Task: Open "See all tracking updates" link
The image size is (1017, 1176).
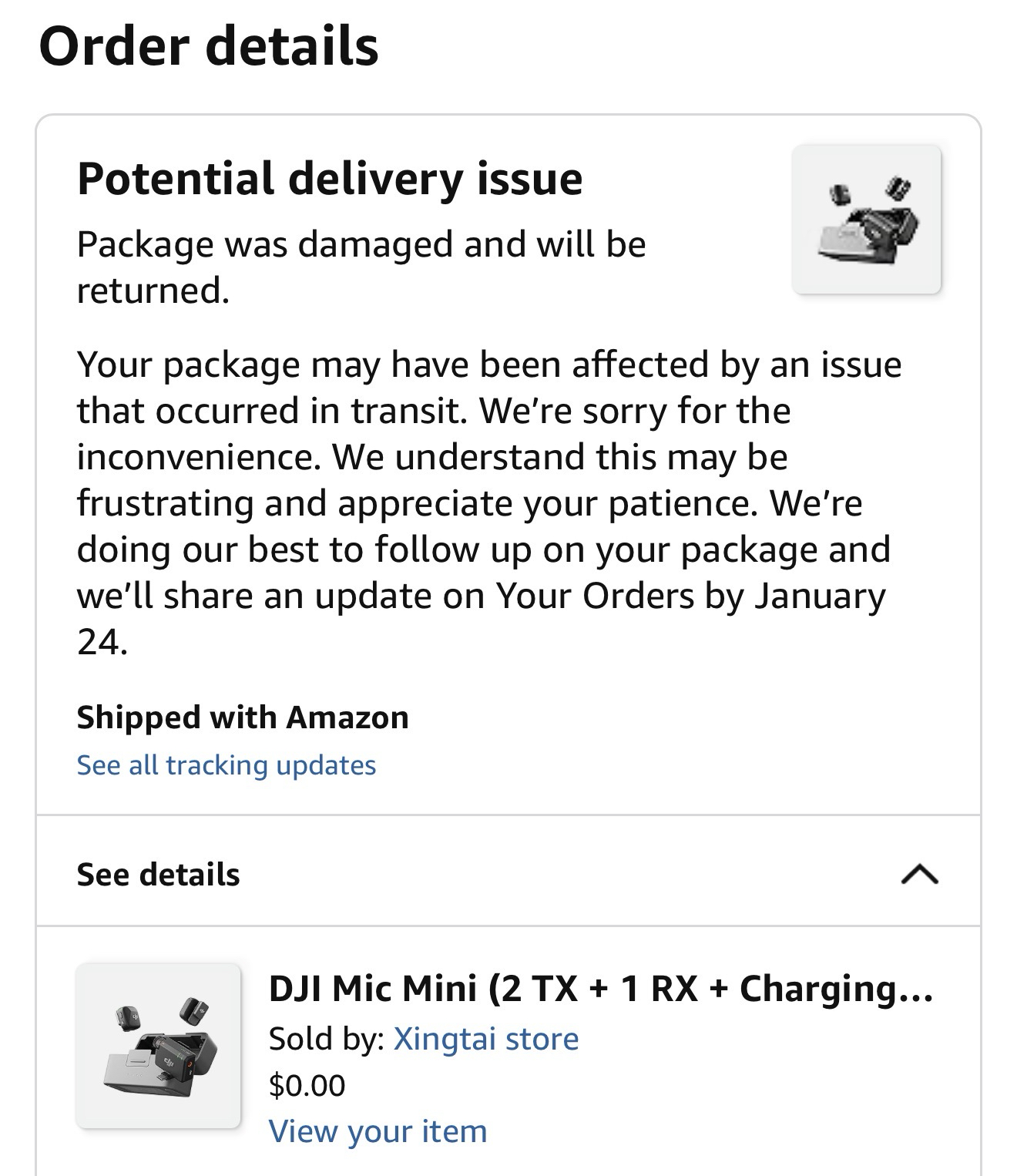Action: 226,765
